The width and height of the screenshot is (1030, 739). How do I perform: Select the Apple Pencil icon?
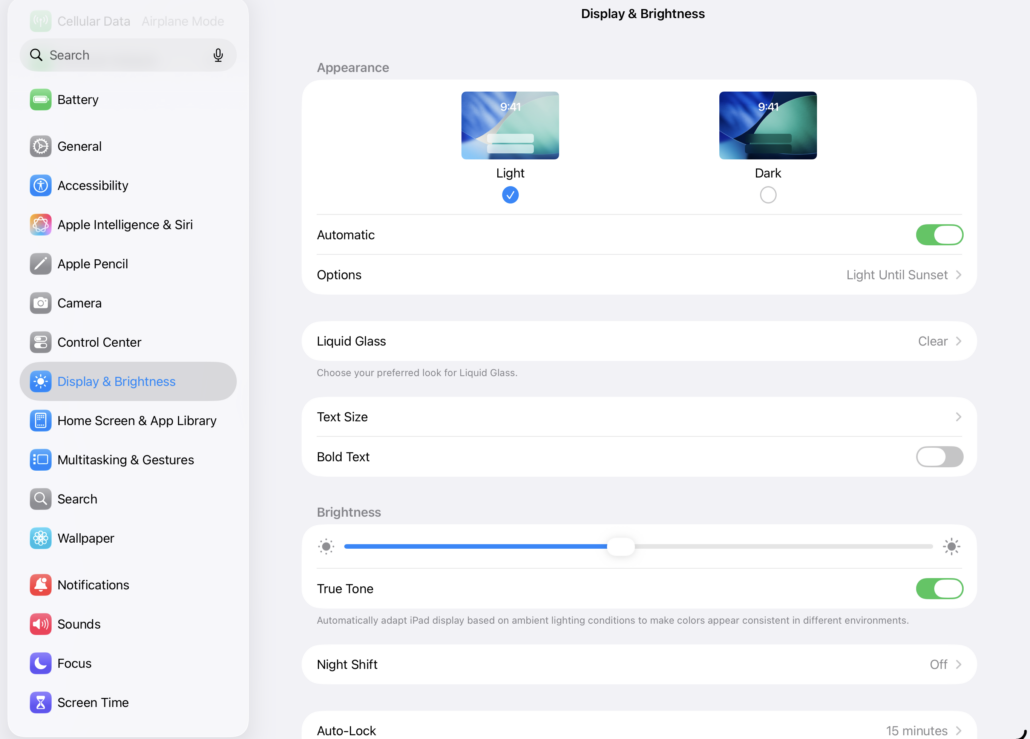click(x=40, y=264)
